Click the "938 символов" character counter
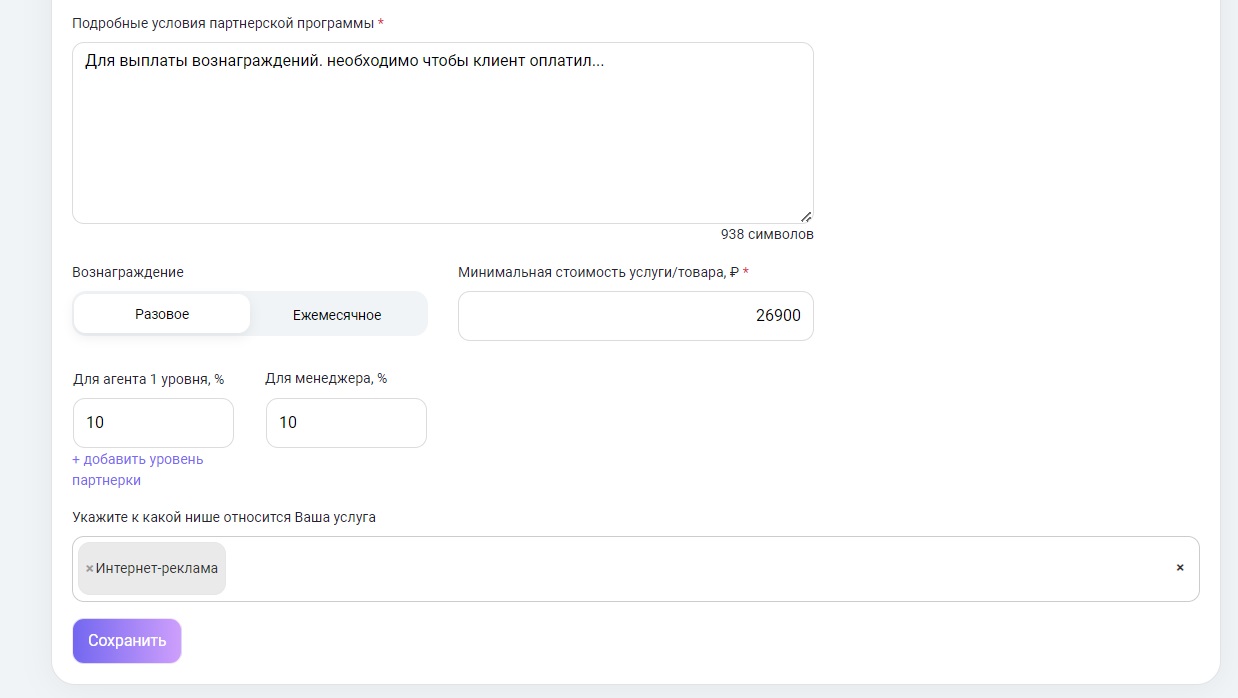Screen dimensions: 1238x698 (767, 234)
